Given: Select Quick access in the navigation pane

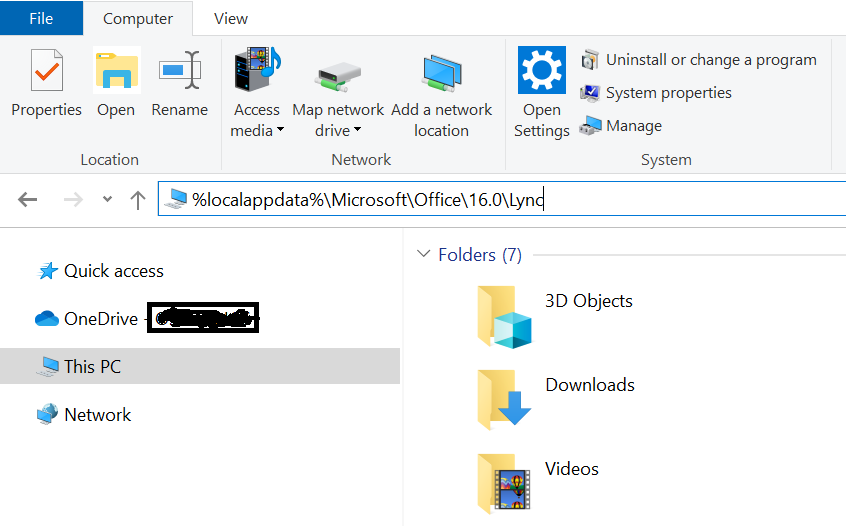Looking at the screenshot, I should pos(113,271).
